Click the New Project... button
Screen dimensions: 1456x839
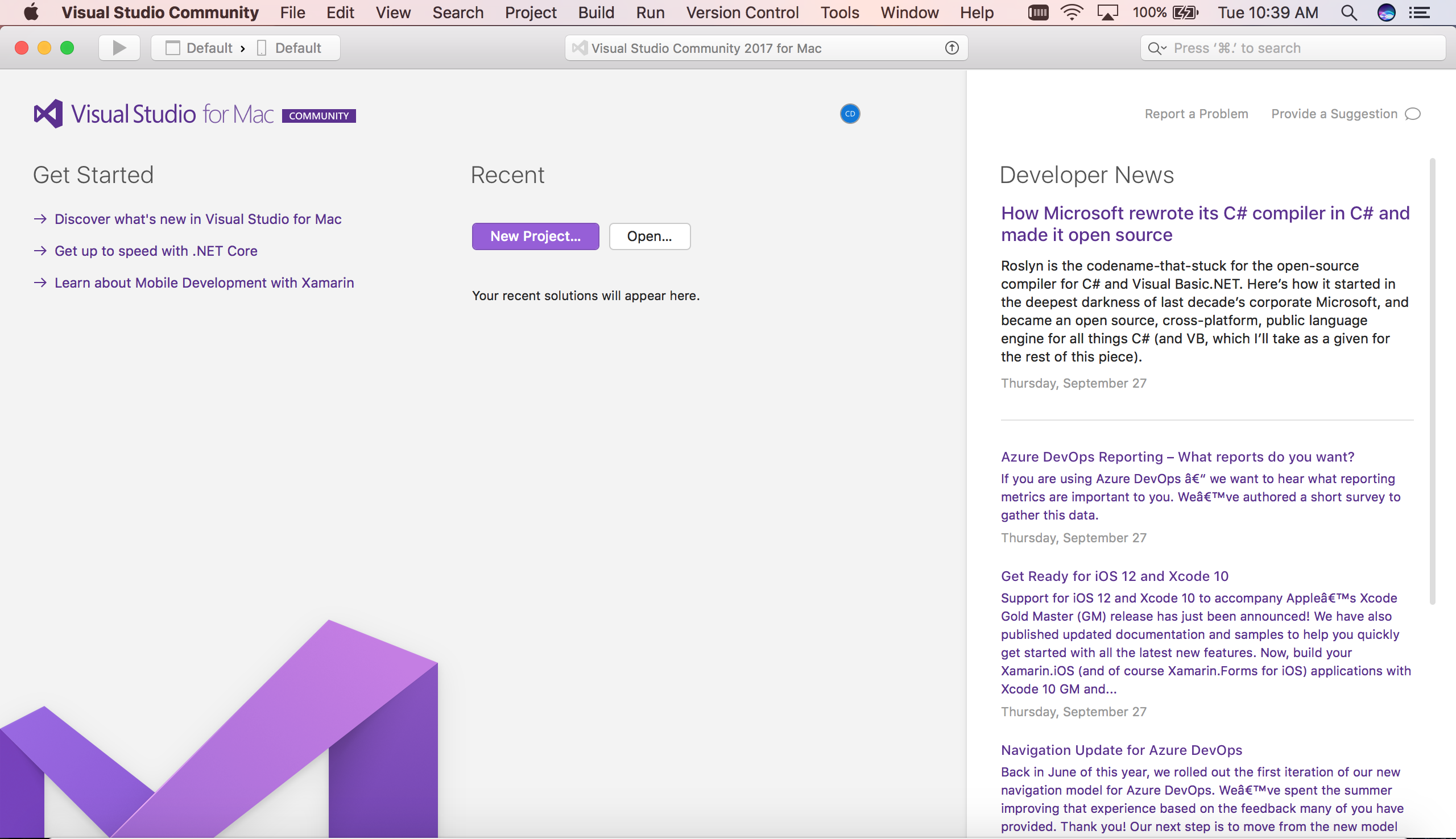pos(535,236)
